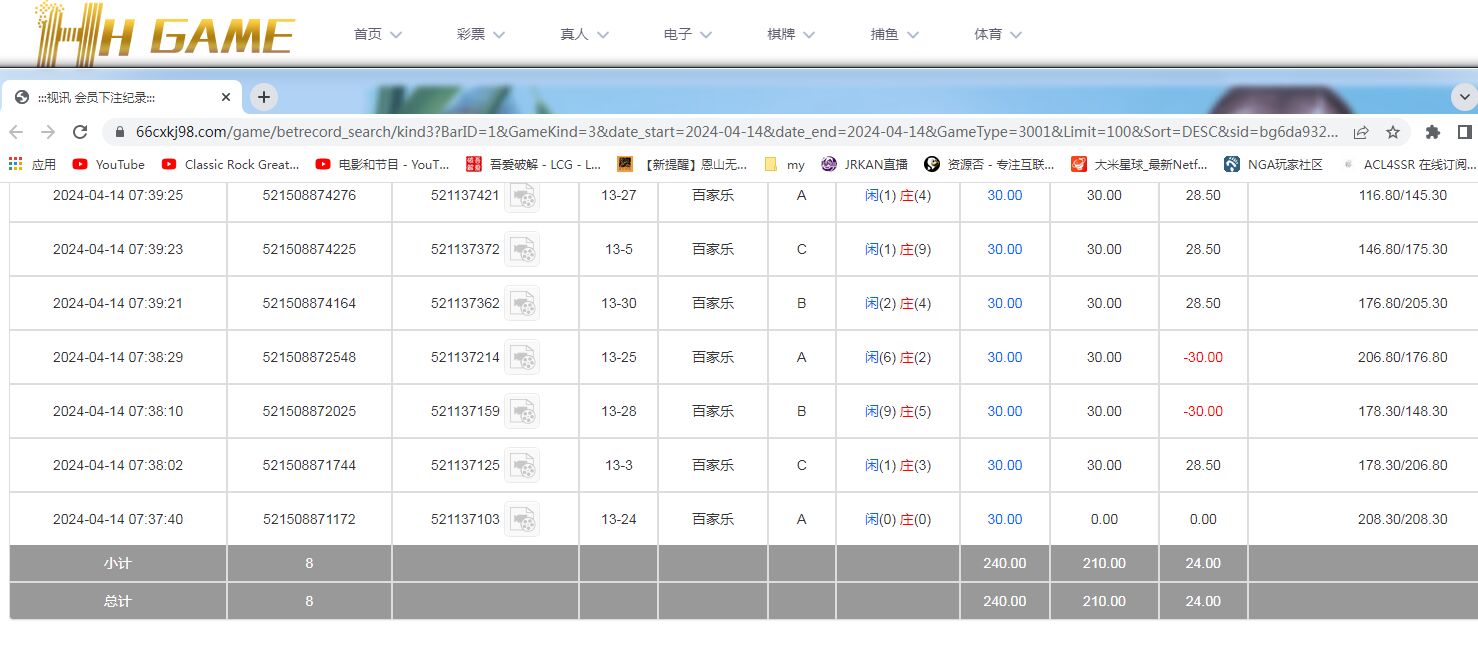Close the 会员下注纪录 browser tab
Viewport: 1478px width, 650px height.
pyautogui.click(x=226, y=97)
